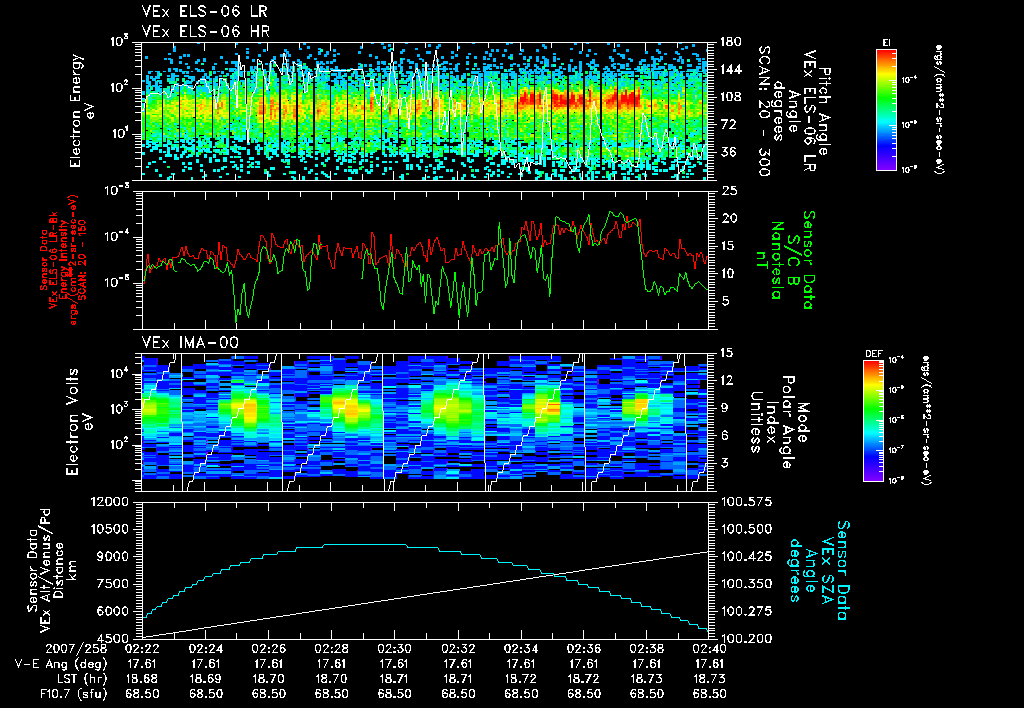Click the DEF color scale bar

[x=874, y=421]
